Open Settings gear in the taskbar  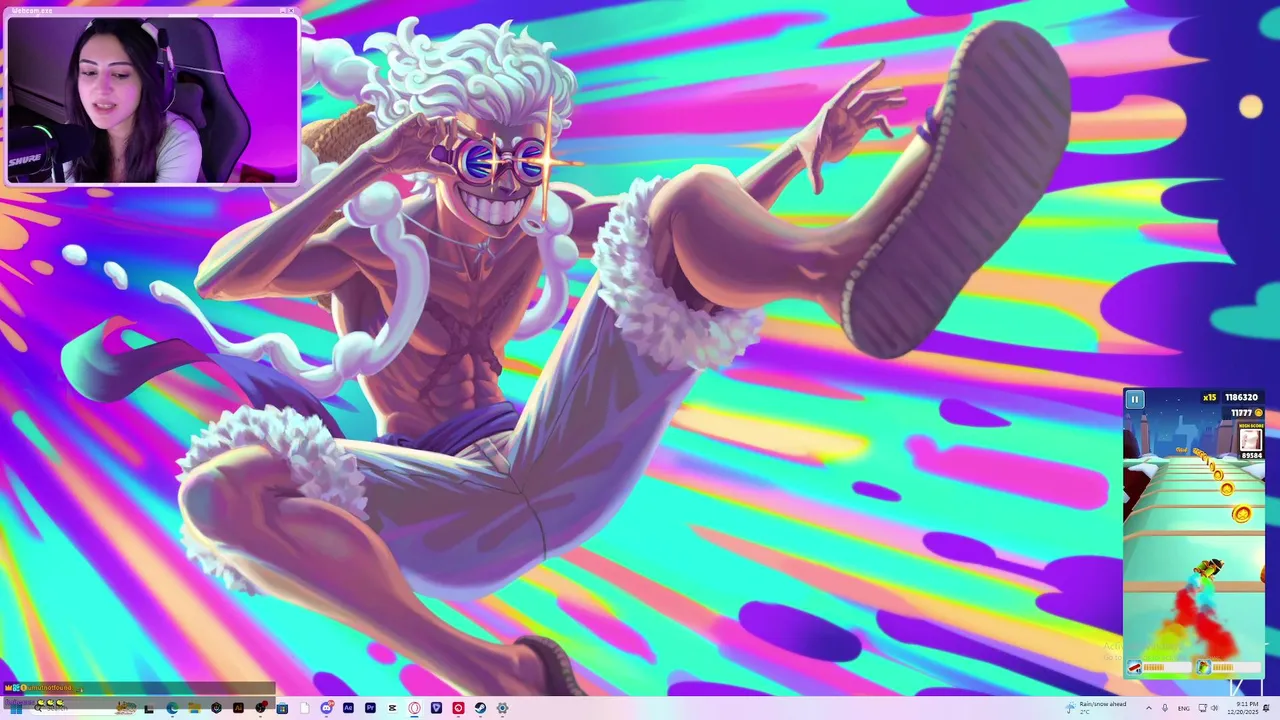[x=502, y=708]
